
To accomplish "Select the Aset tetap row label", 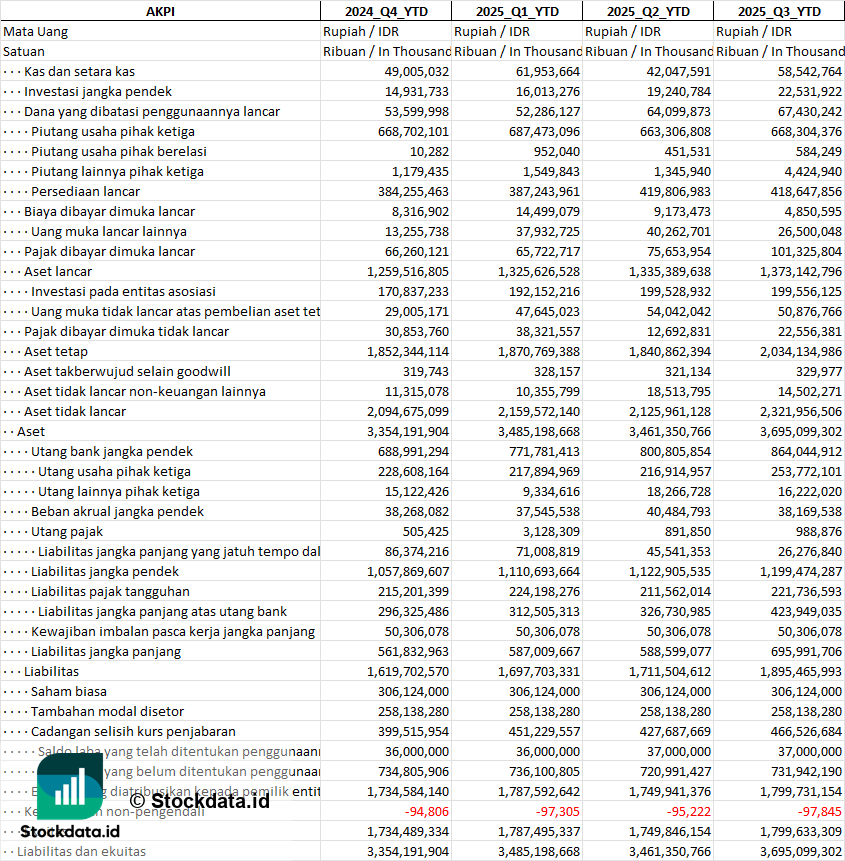I will (x=55, y=351).
